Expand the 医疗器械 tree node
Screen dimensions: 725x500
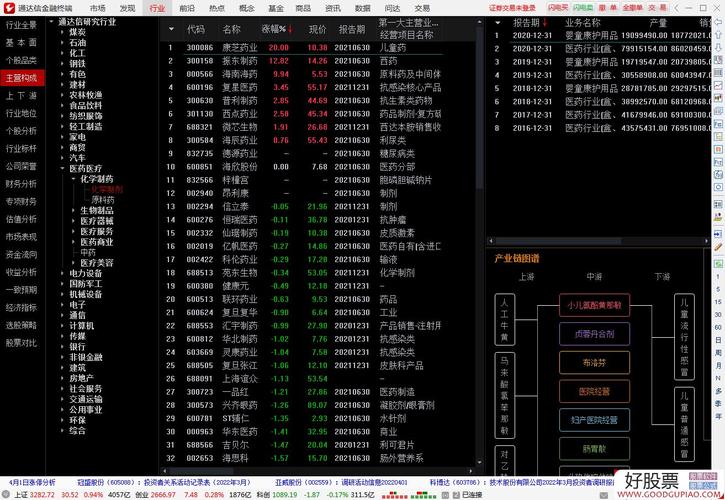[x=73, y=221]
